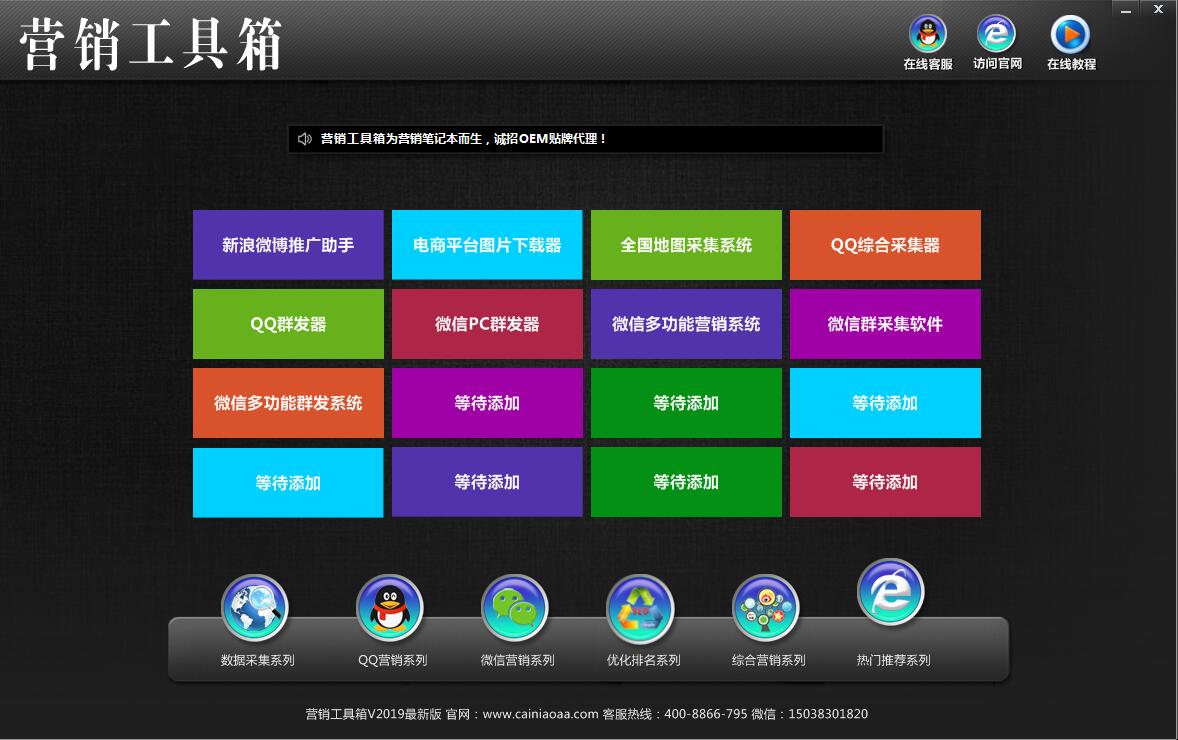Image resolution: width=1178 pixels, height=740 pixels.
Task: Select the 热门推荐系列 IE icon
Action: tap(891, 592)
